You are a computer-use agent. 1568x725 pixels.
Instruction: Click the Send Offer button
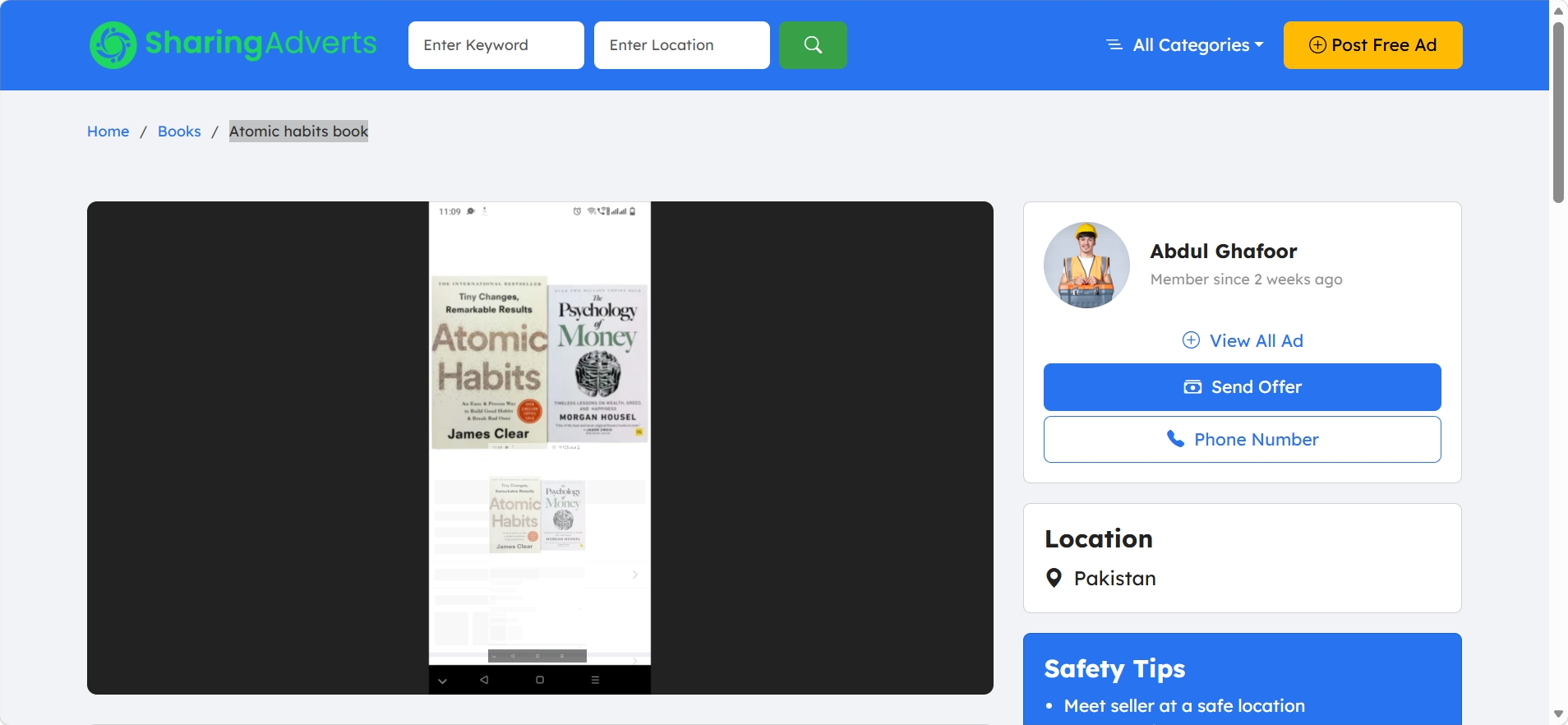pos(1243,387)
